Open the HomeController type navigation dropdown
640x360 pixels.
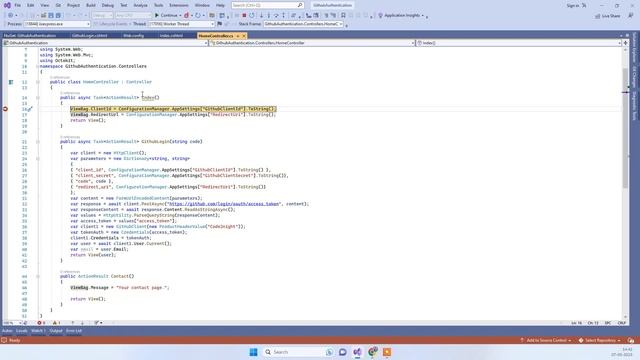click(312, 43)
